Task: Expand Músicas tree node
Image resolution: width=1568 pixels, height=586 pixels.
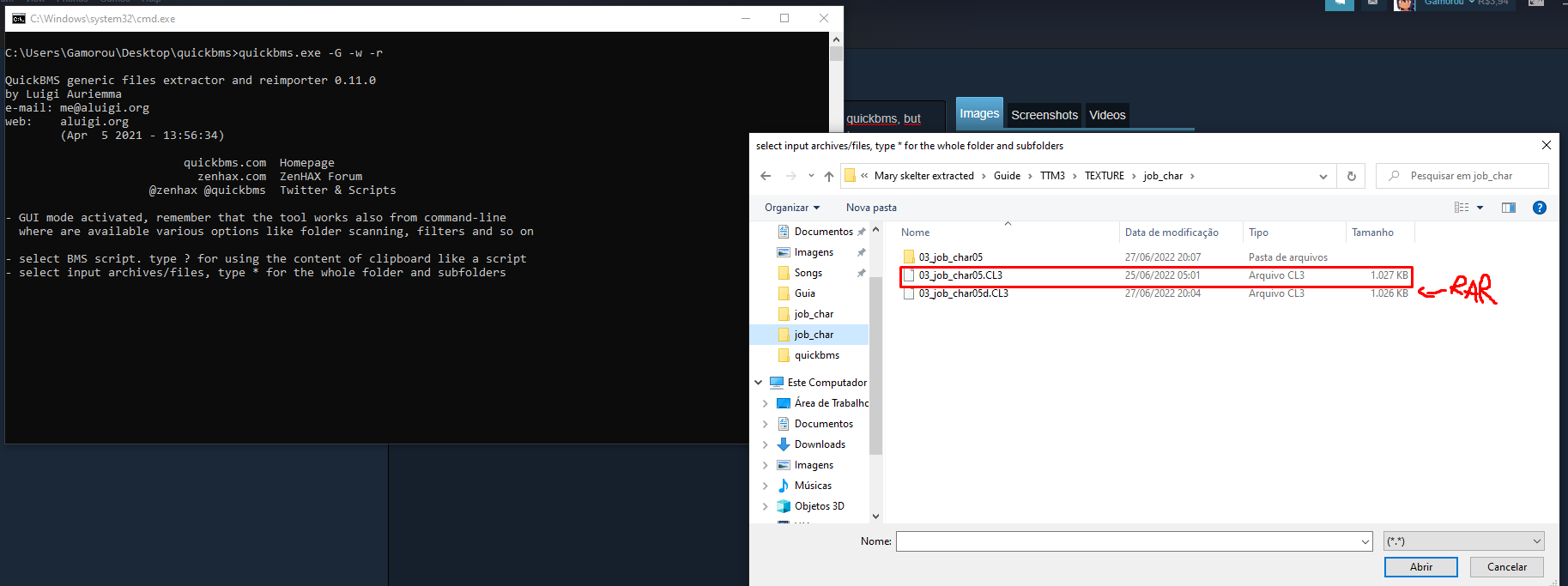Action: tap(765, 486)
